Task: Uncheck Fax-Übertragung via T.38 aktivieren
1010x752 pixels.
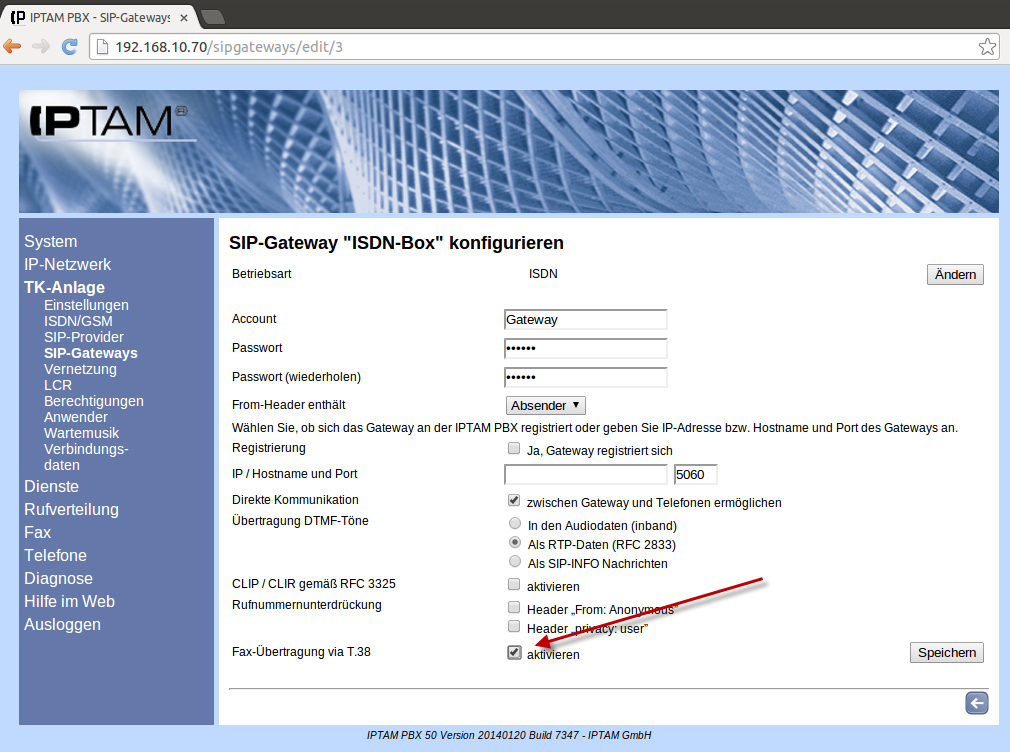Action: tap(514, 652)
